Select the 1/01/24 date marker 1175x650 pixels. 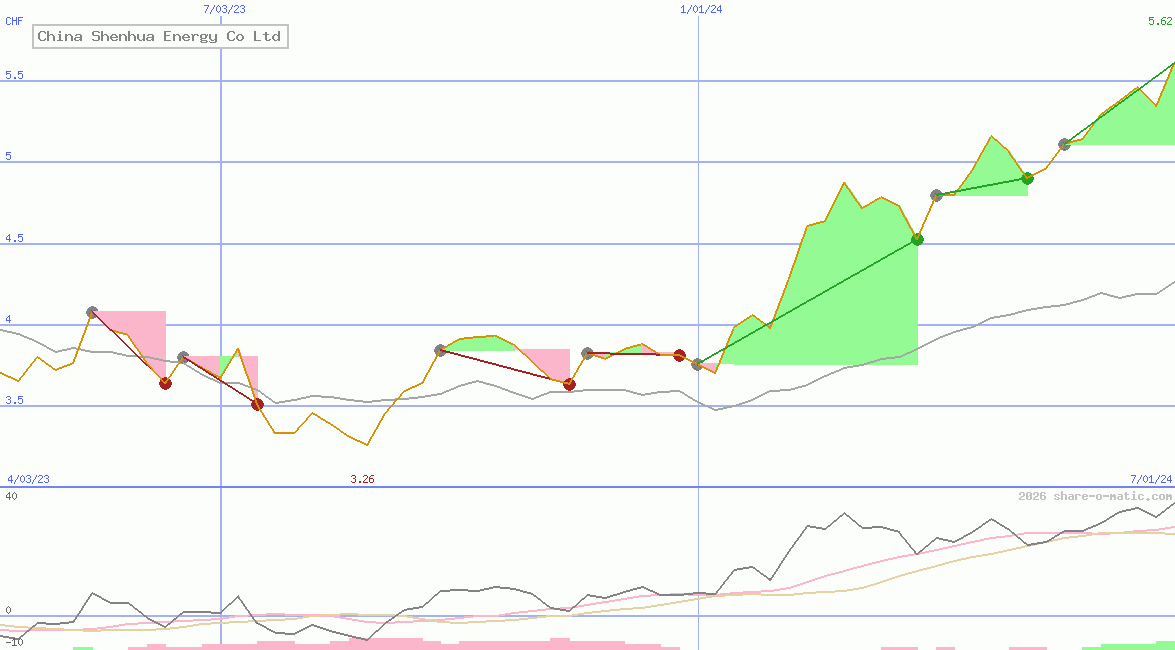(x=703, y=9)
